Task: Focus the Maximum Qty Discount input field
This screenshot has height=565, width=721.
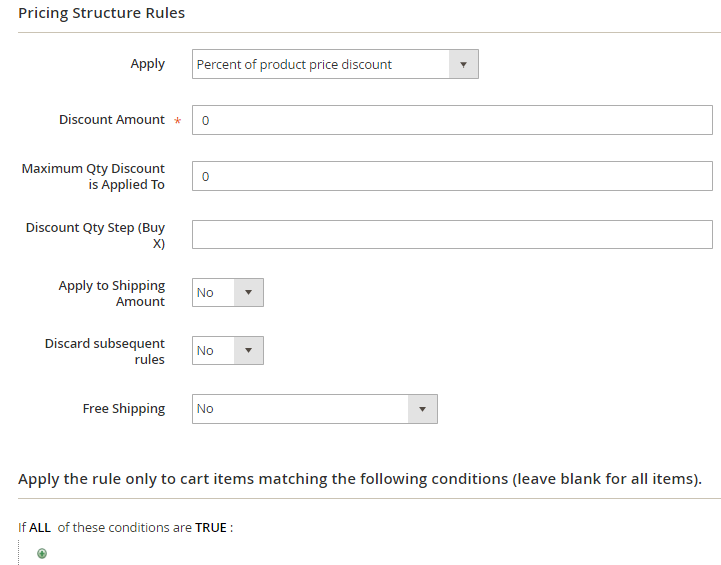Action: pyautogui.click(x=451, y=176)
